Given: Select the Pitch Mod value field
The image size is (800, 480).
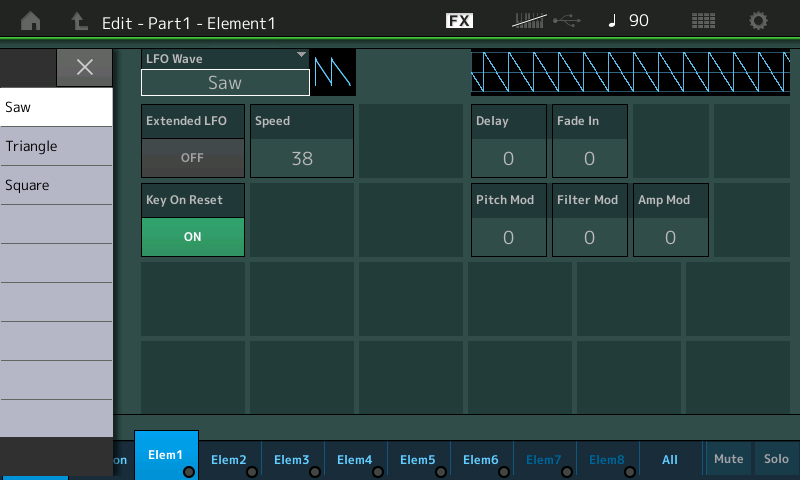Looking at the screenshot, I should tap(508, 237).
